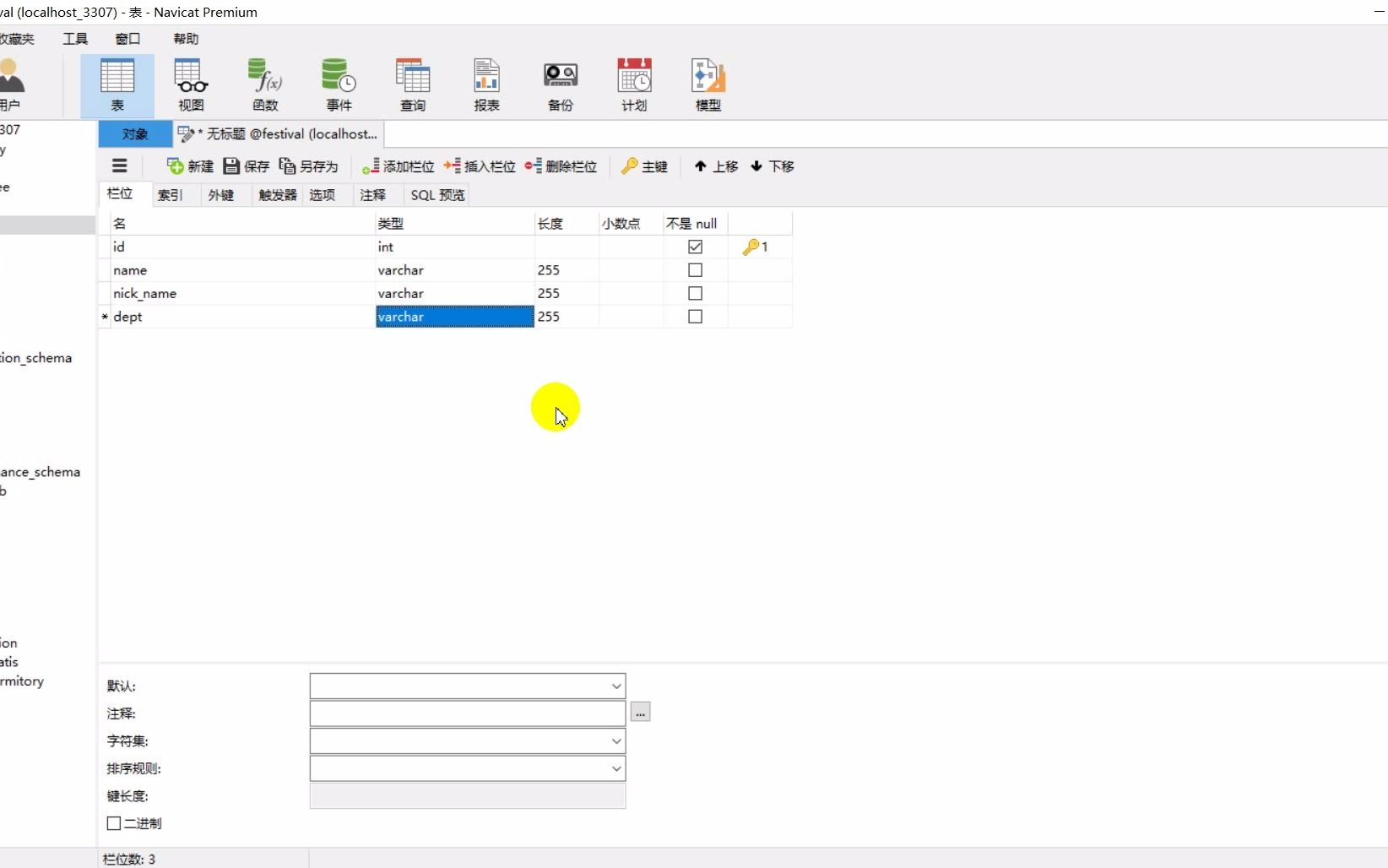Click 上移 (Move Up) arrow button
Viewport: 1388px width, 868px height.
(716, 166)
